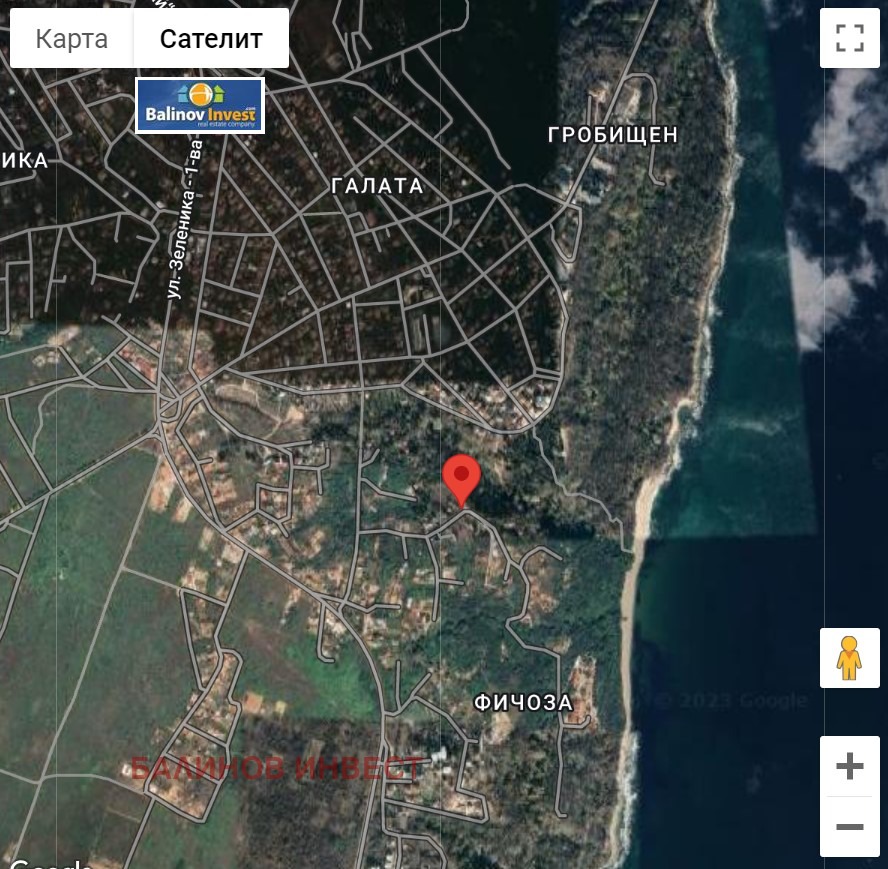Image resolution: width=888 pixels, height=869 pixels.
Task: Click the ГАЛАТА neighborhood label
Action: point(377,186)
